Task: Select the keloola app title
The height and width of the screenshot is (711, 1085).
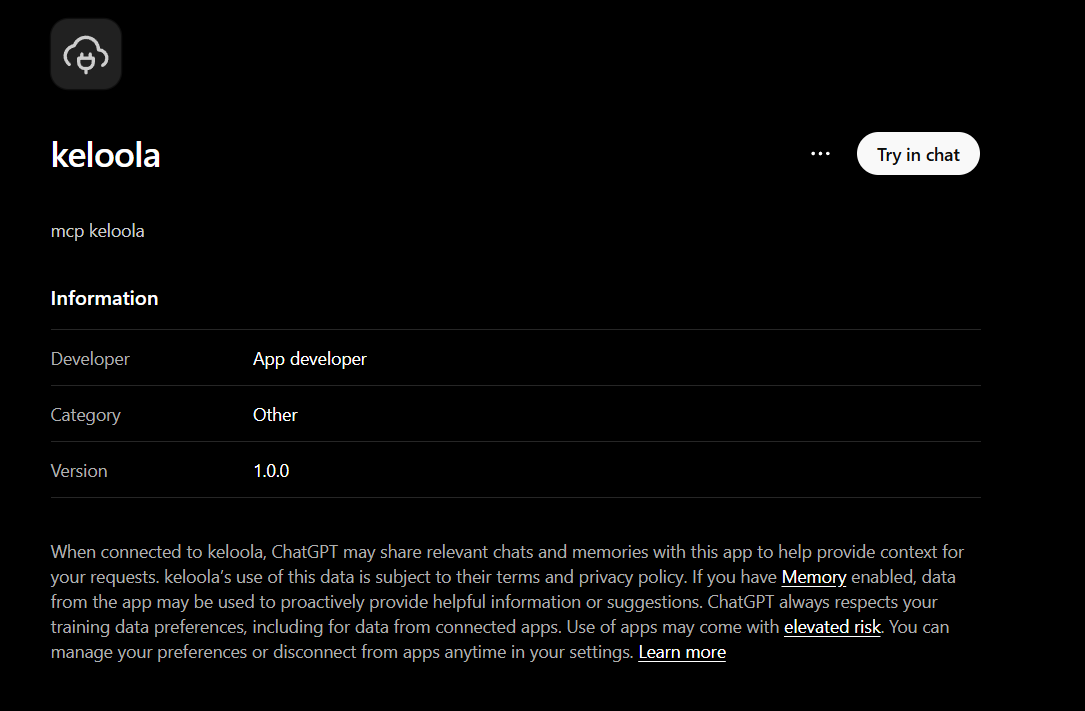Action: [105, 155]
